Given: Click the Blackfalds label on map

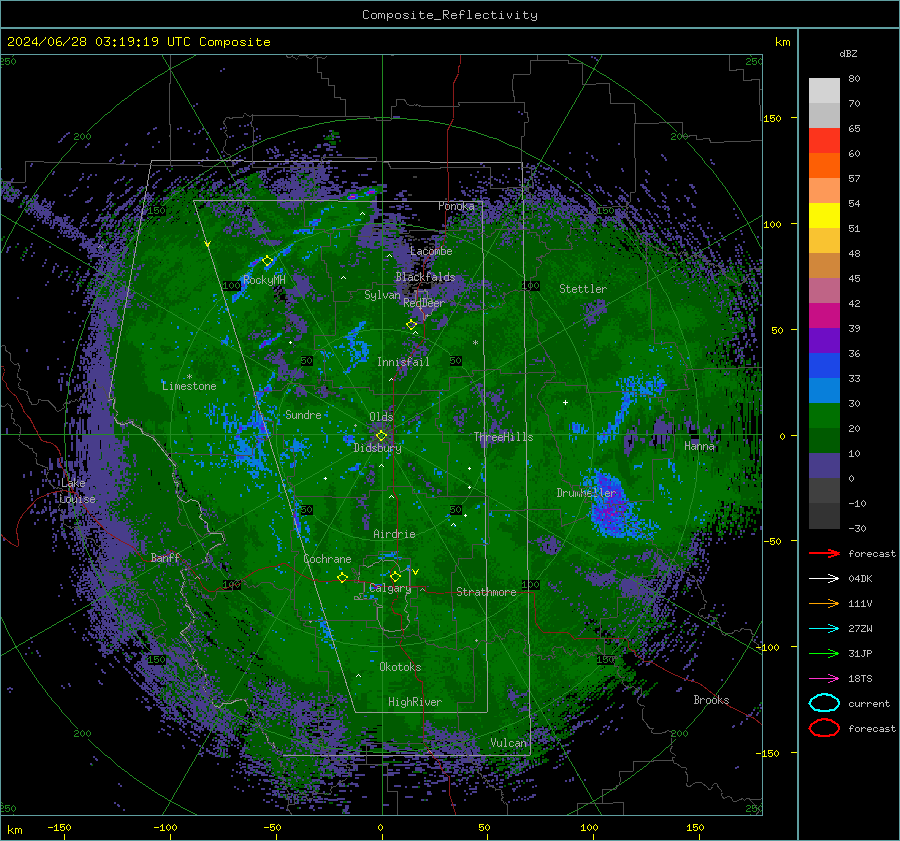Looking at the screenshot, I should point(425,277).
